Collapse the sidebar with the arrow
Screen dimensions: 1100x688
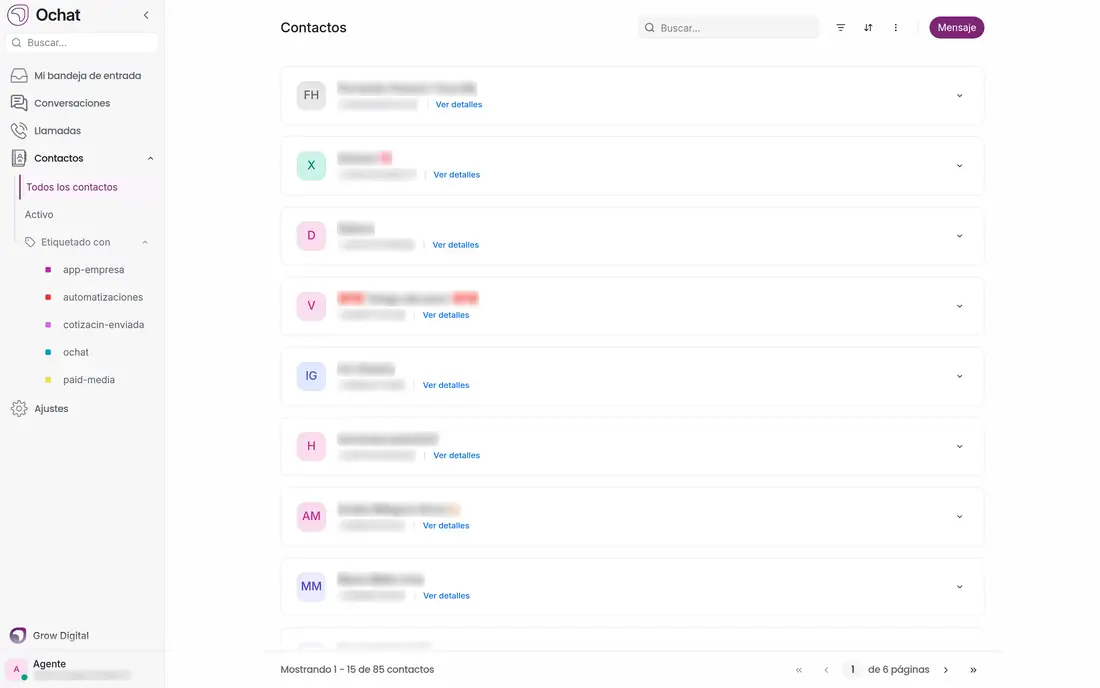click(x=146, y=15)
